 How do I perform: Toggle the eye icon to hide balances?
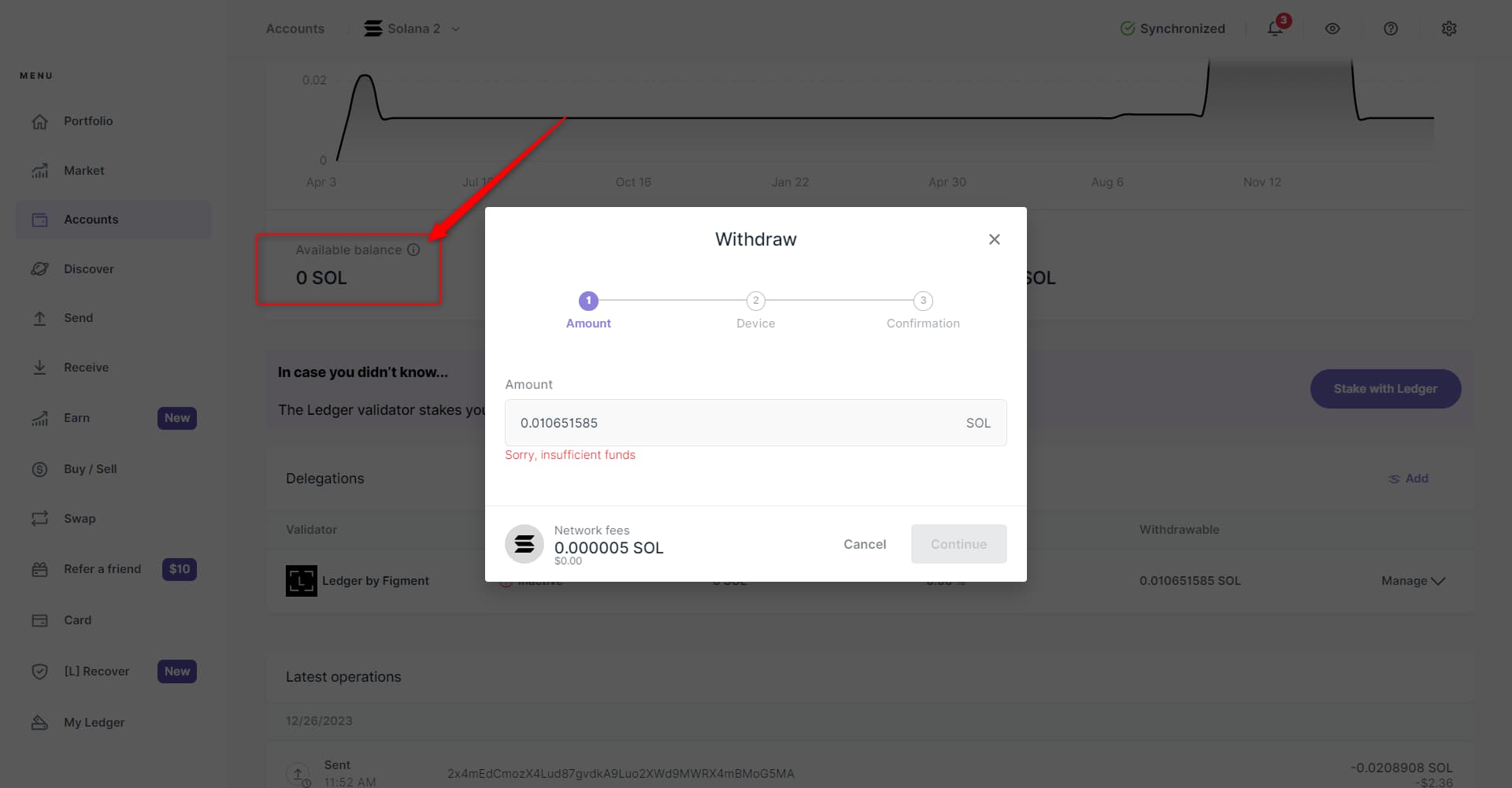(1332, 29)
